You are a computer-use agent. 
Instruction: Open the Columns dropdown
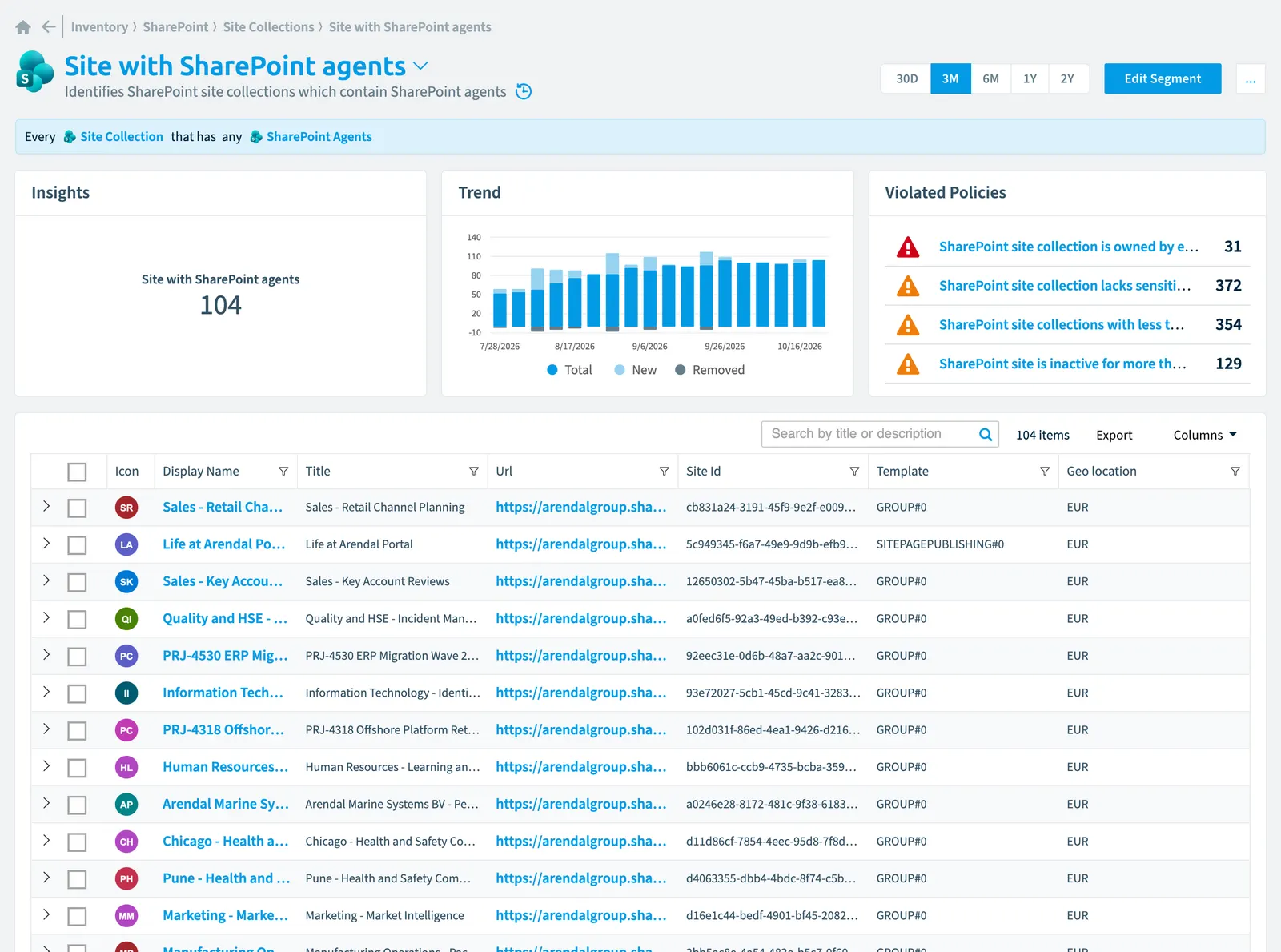pyautogui.click(x=1205, y=435)
